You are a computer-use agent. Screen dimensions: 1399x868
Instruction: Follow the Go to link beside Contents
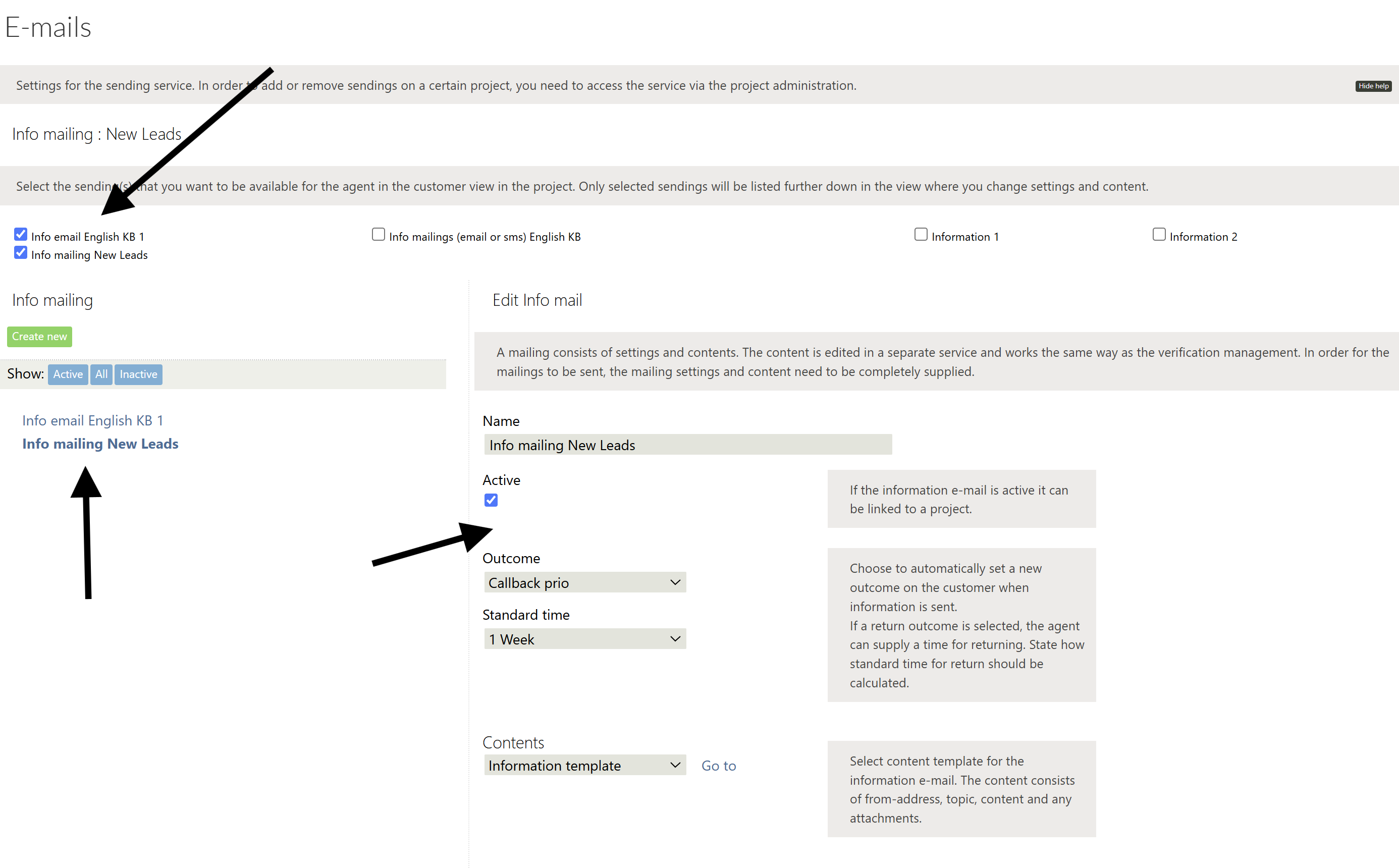[x=718, y=766]
